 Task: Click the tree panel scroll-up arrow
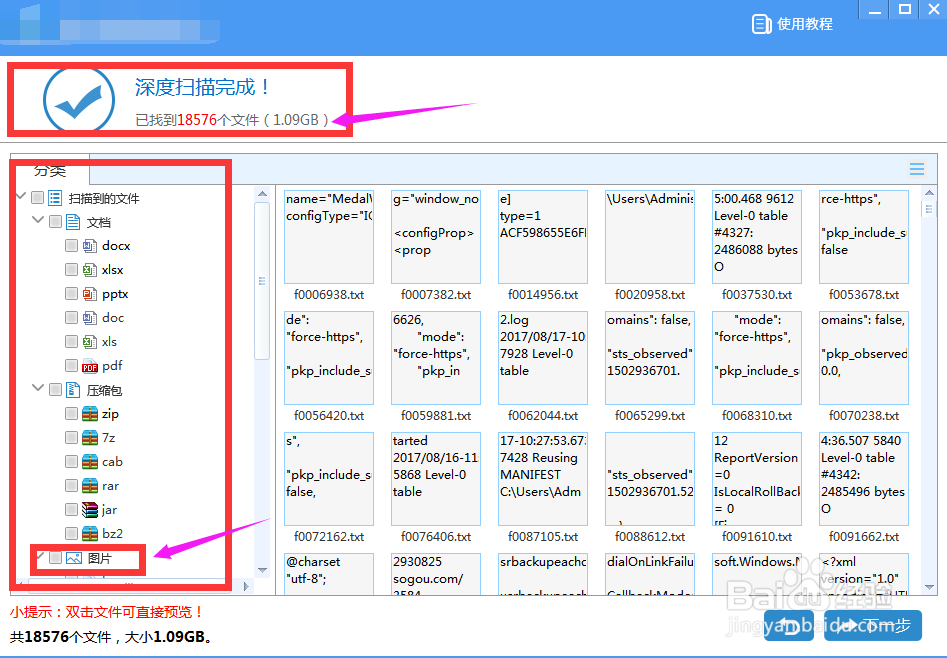(x=262, y=194)
